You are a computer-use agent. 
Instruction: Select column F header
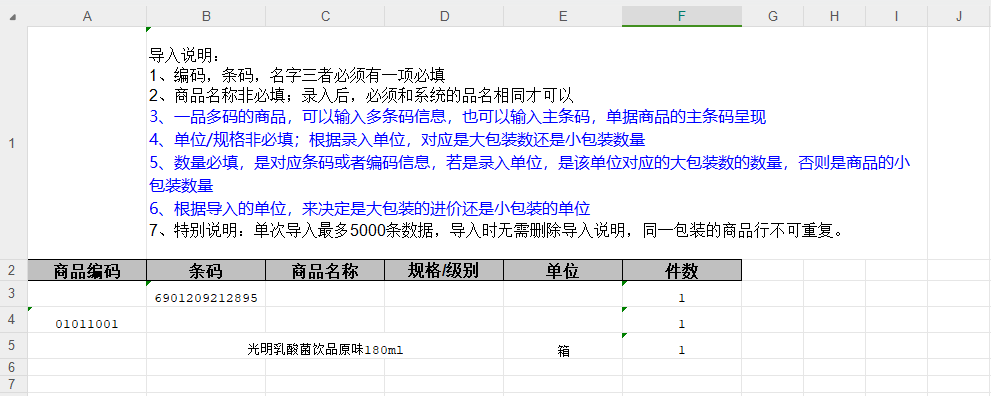click(681, 16)
